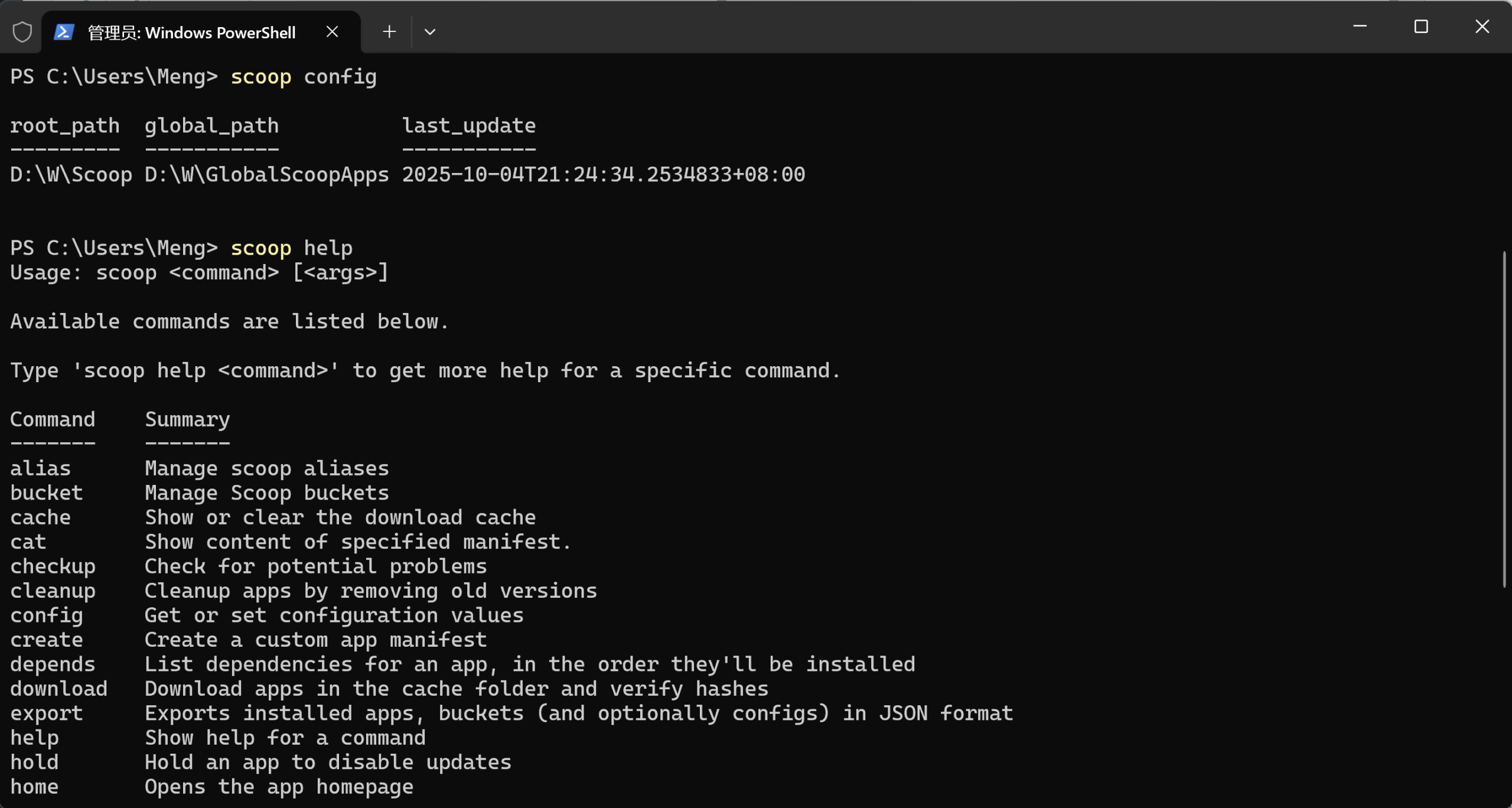Click the last_update timestamp value

click(603, 175)
